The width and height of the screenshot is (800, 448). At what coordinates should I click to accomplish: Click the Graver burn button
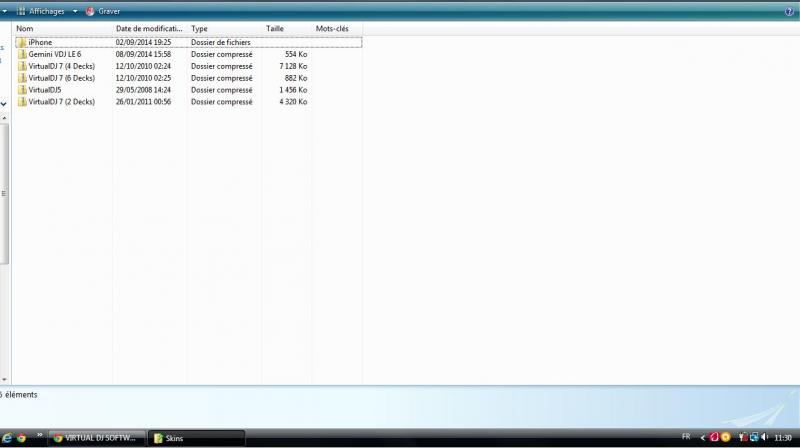(x=103, y=11)
